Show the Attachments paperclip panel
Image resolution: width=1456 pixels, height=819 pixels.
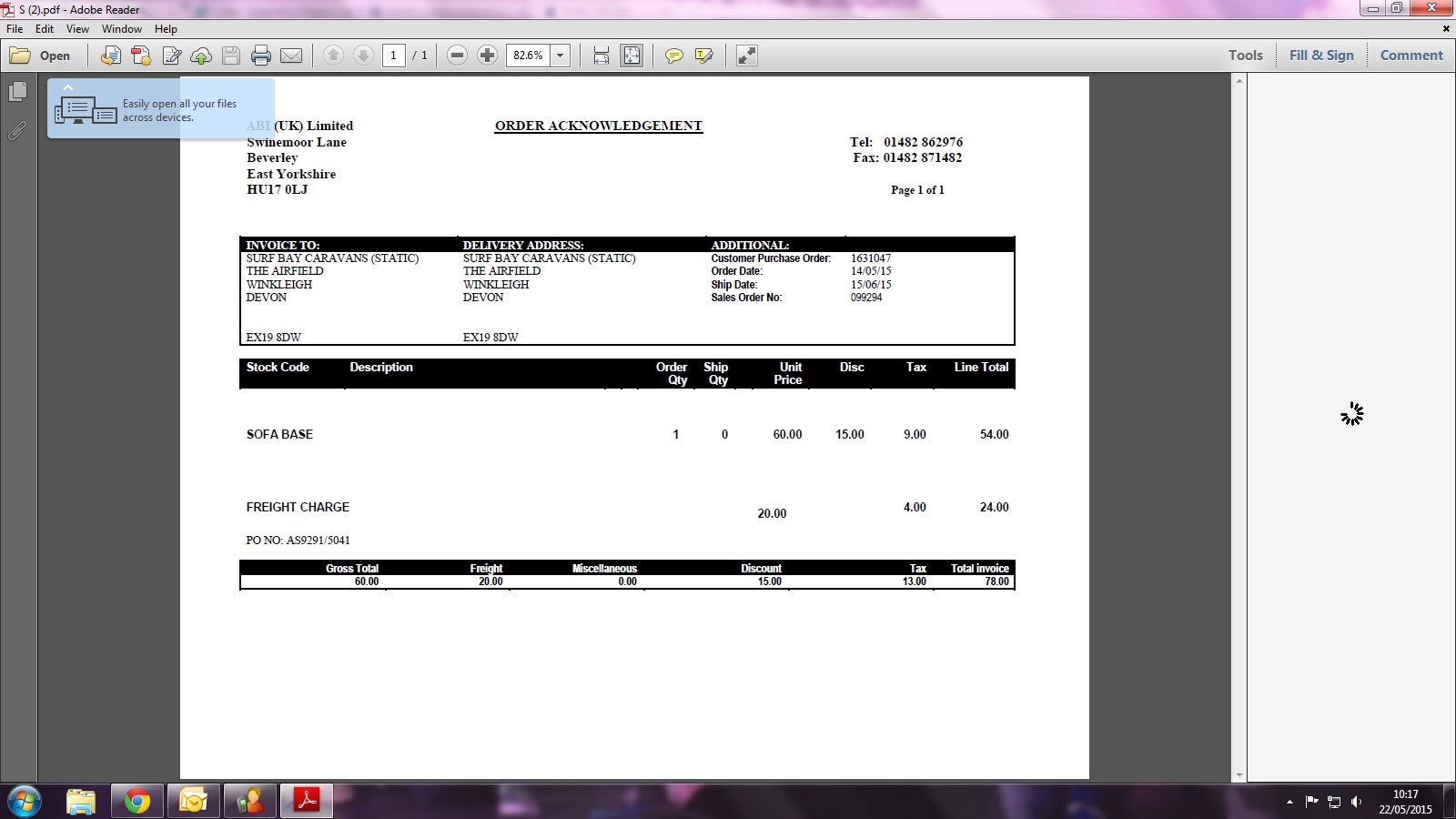[x=17, y=131]
